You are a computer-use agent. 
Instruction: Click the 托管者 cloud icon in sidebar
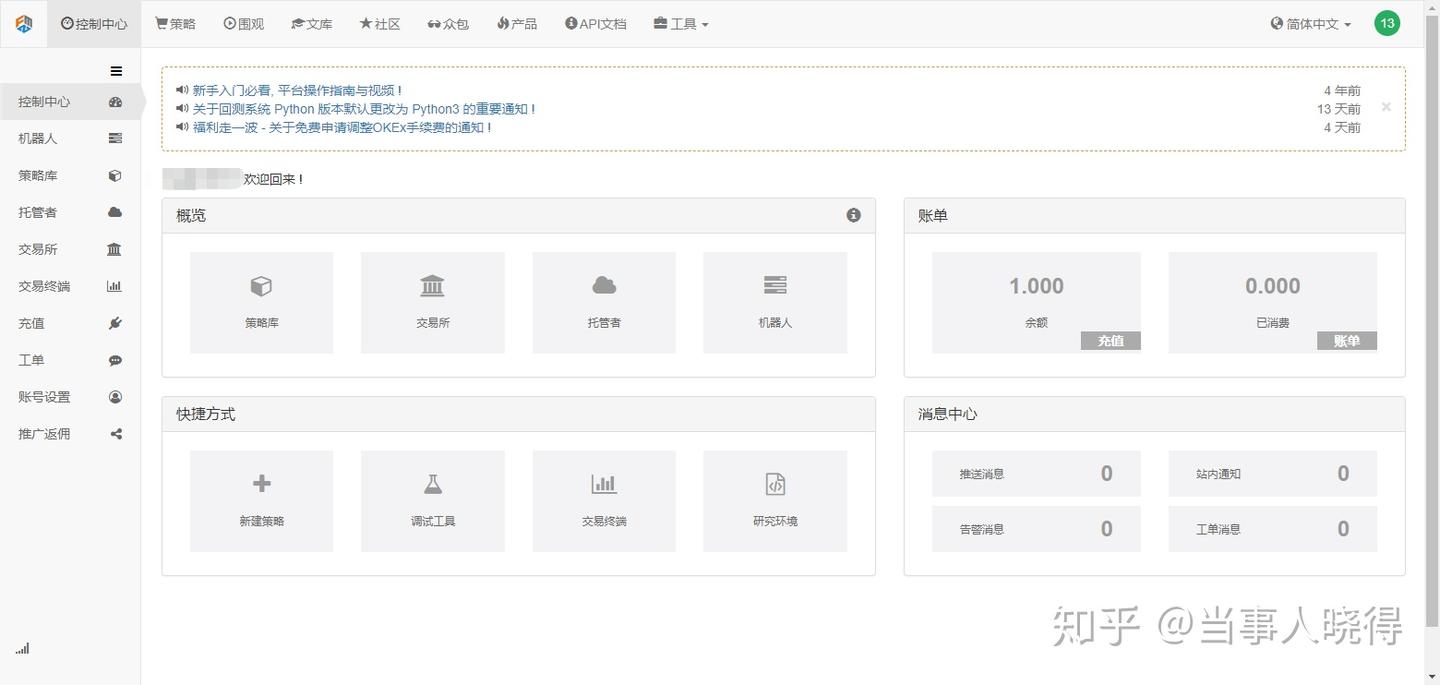point(114,212)
